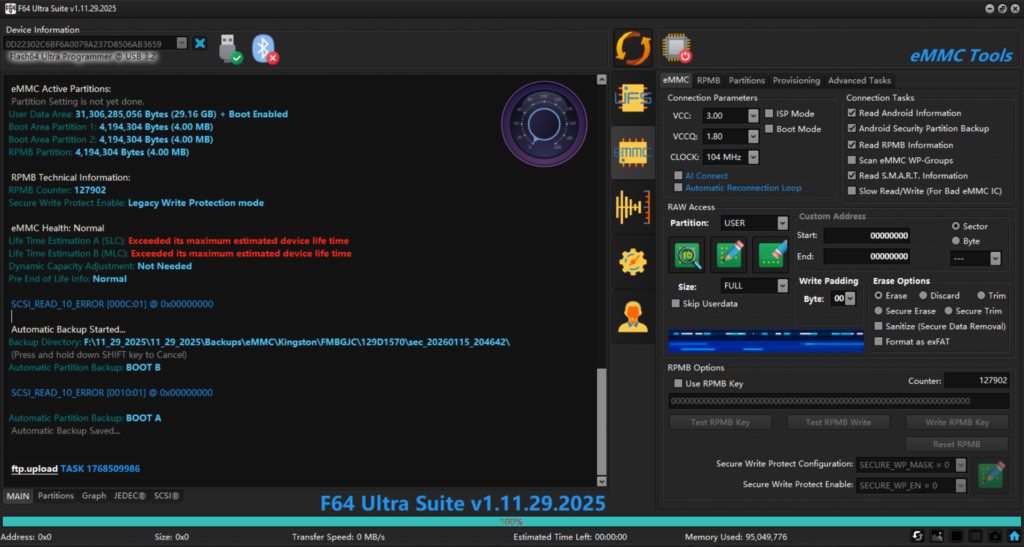
Task: Click the RPMB Counter input field
Action: (x=977, y=381)
